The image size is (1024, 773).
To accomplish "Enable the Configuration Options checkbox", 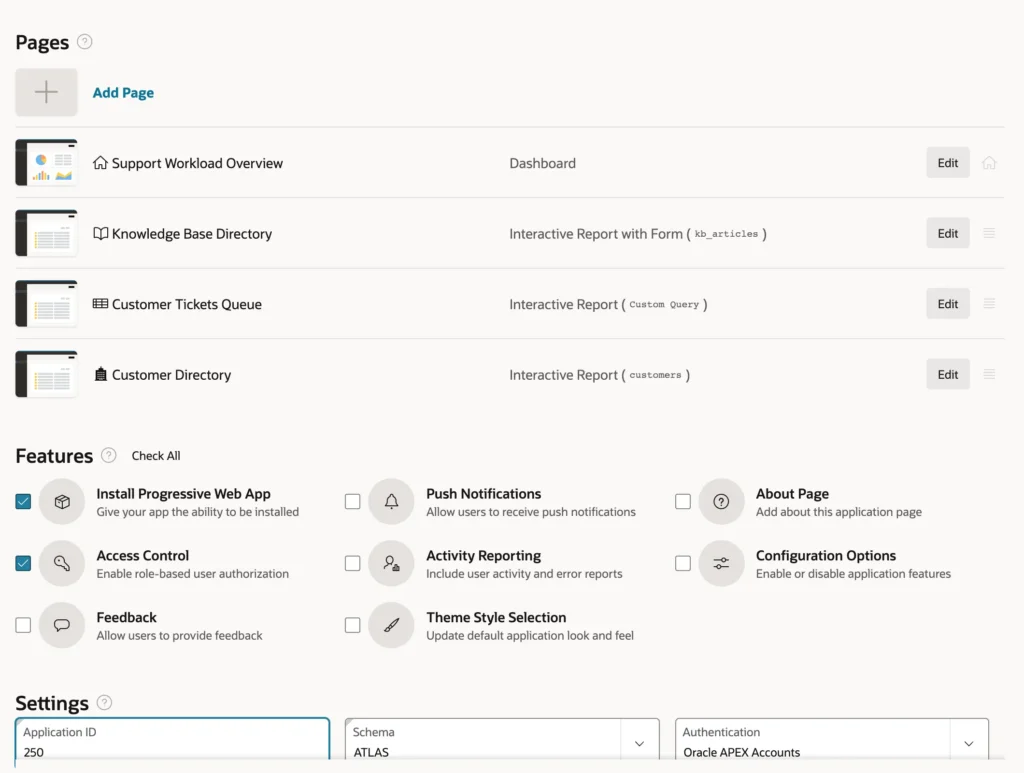I will 682,563.
